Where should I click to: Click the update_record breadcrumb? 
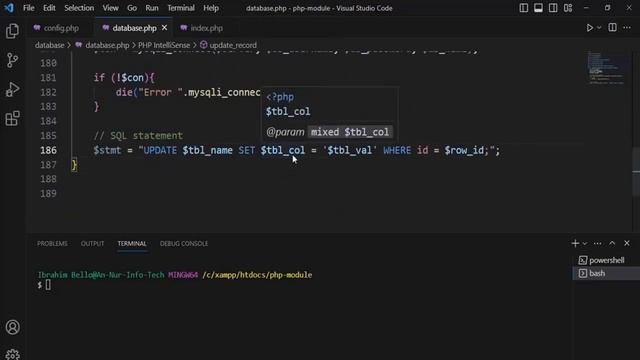pos(233,45)
